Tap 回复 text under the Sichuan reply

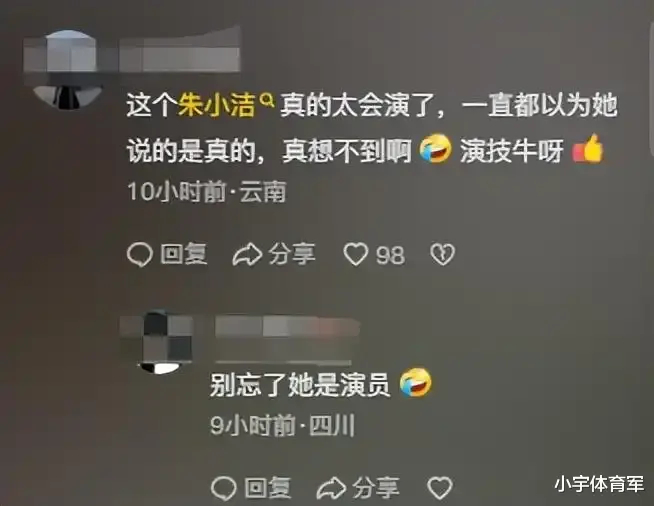268,488
